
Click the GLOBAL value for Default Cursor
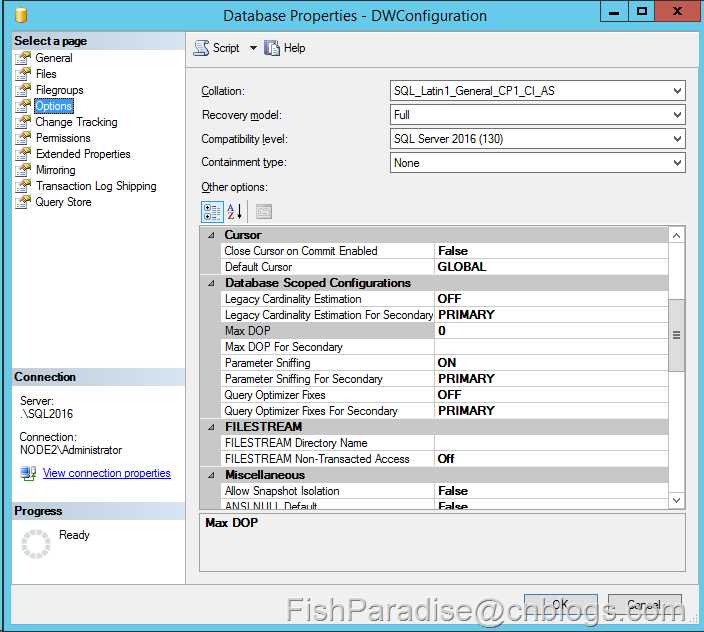coord(462,267)
